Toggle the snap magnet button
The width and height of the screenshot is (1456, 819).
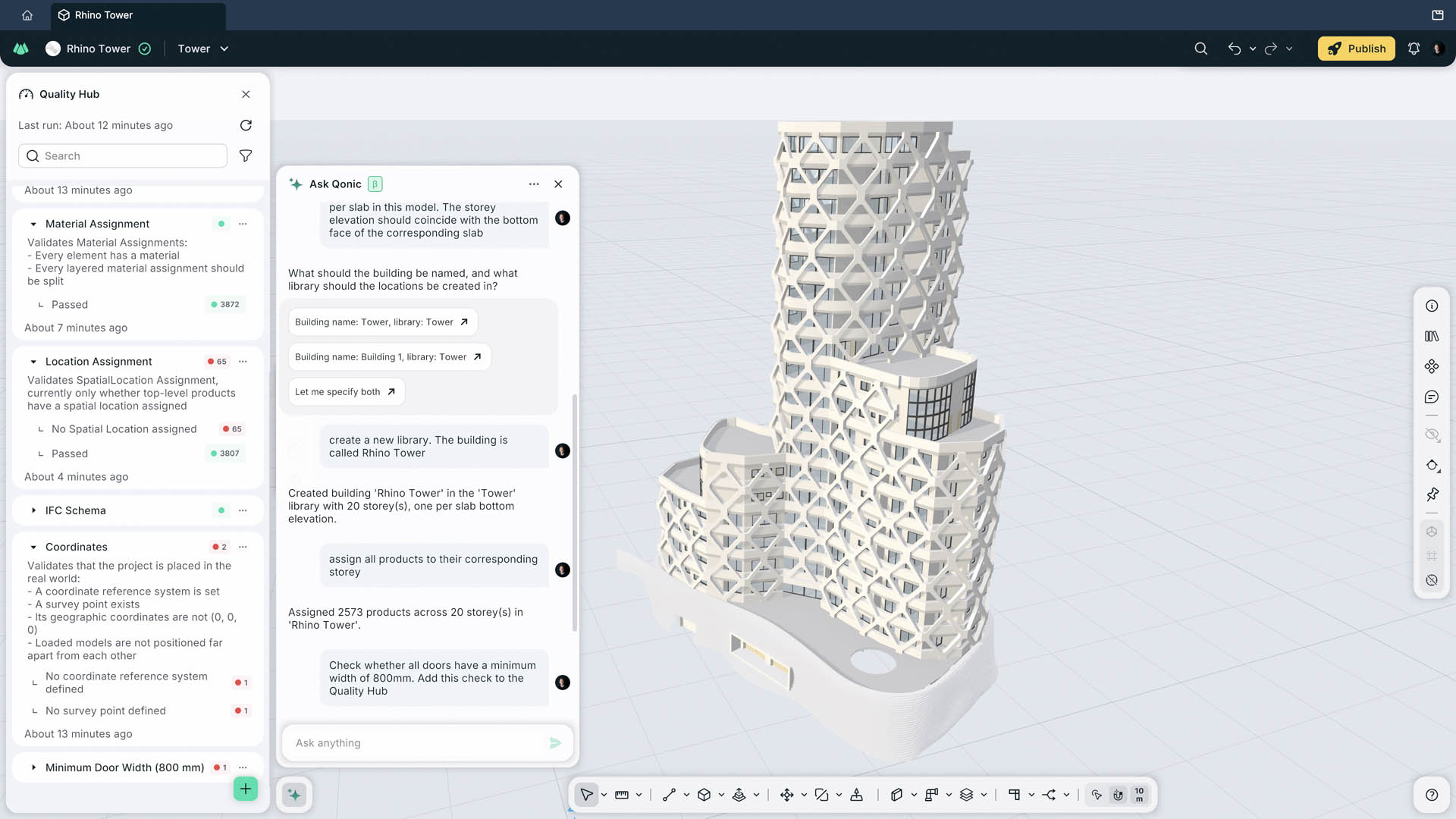pyautogui.click(x=1118, y=795)
